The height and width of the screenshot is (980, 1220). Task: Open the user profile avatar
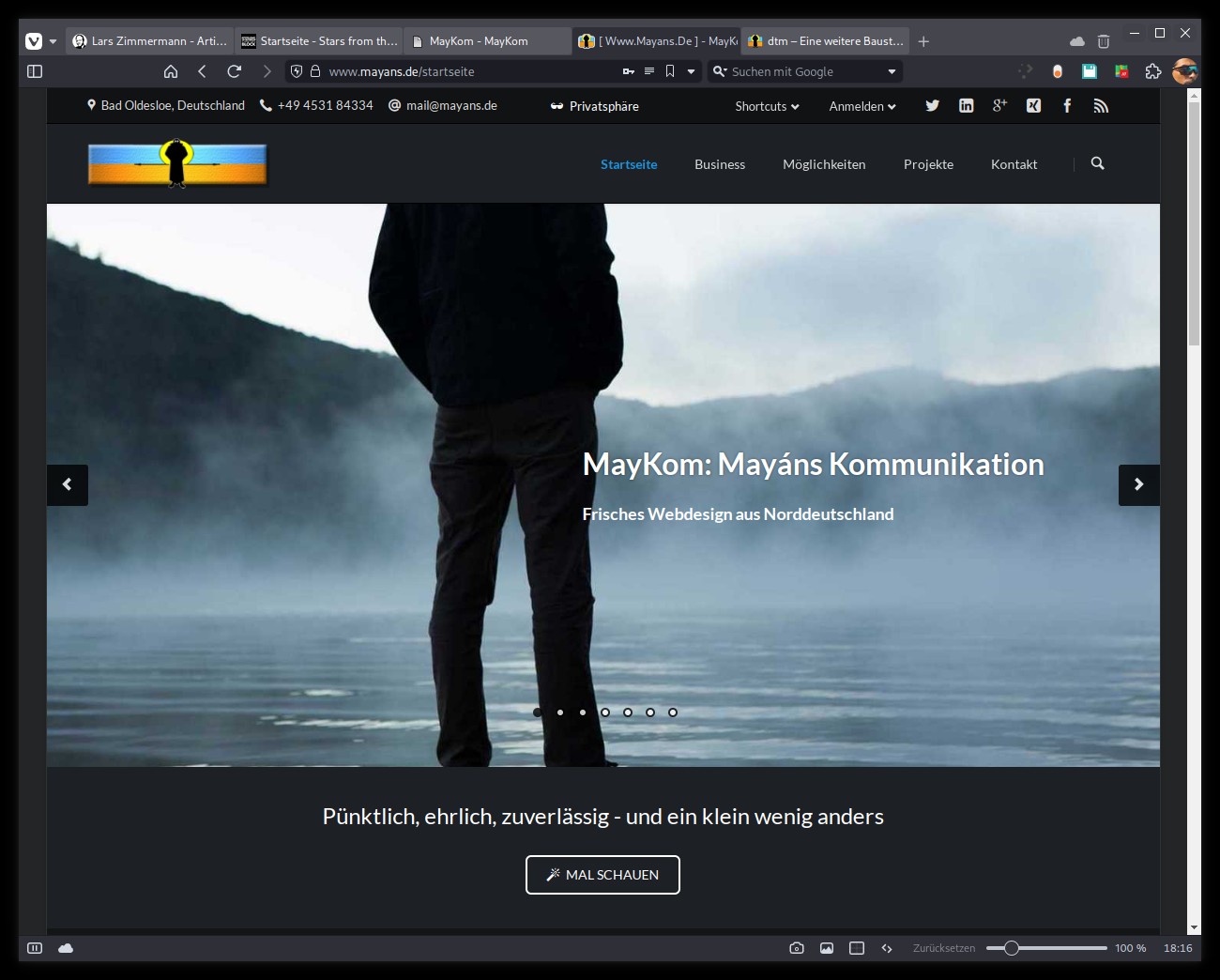pos(1185,71)
